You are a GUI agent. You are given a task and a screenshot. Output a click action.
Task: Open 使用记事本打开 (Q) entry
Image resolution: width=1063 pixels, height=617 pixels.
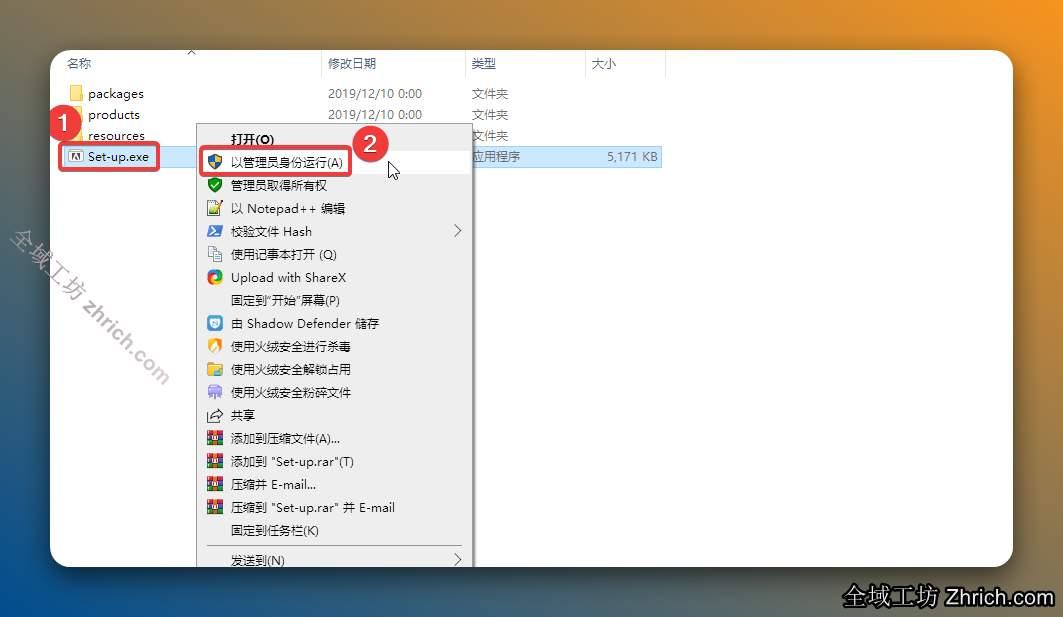click(335, 254)
